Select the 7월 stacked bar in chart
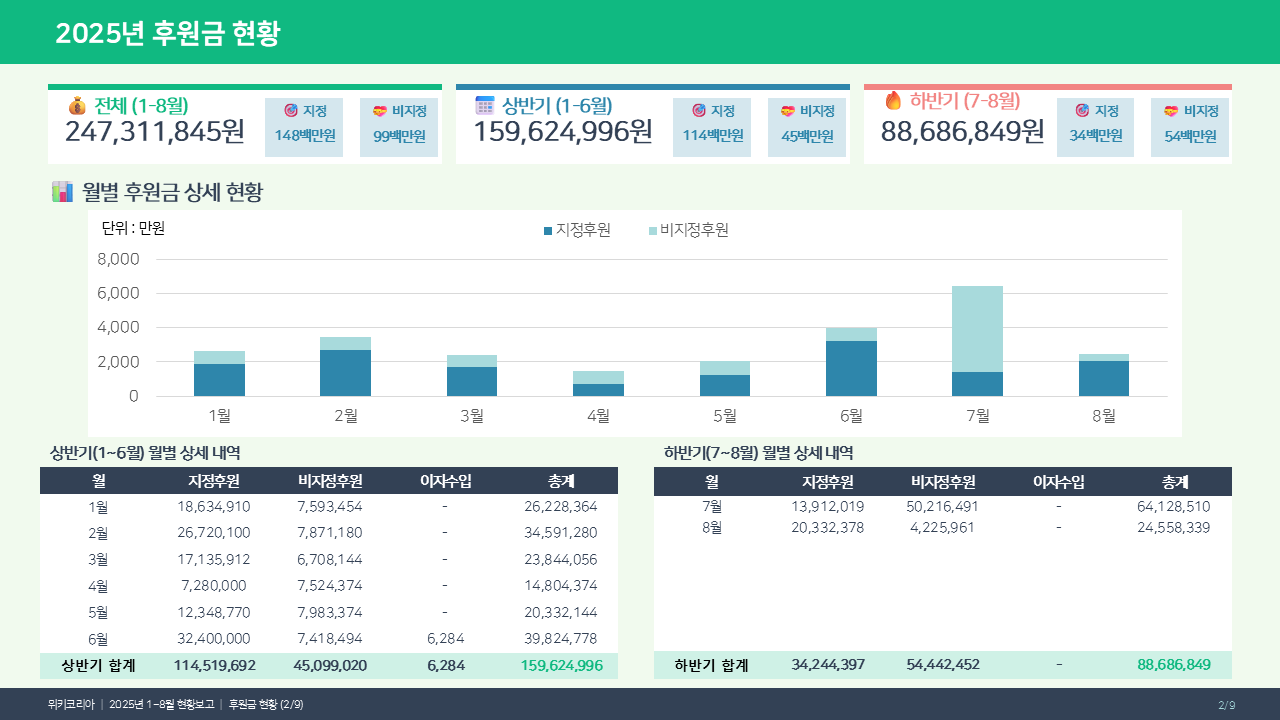 click(977, 341)
